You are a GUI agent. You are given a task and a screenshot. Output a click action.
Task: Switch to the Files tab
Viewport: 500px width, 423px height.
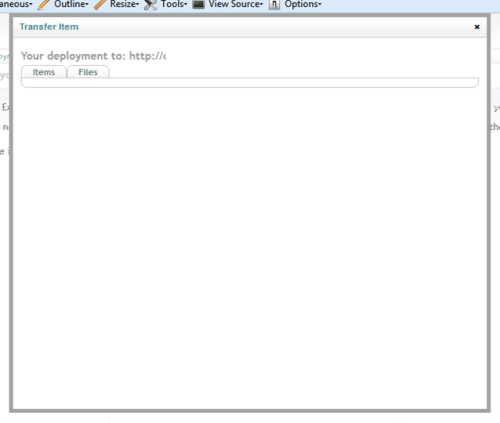(x=88, y=72)
